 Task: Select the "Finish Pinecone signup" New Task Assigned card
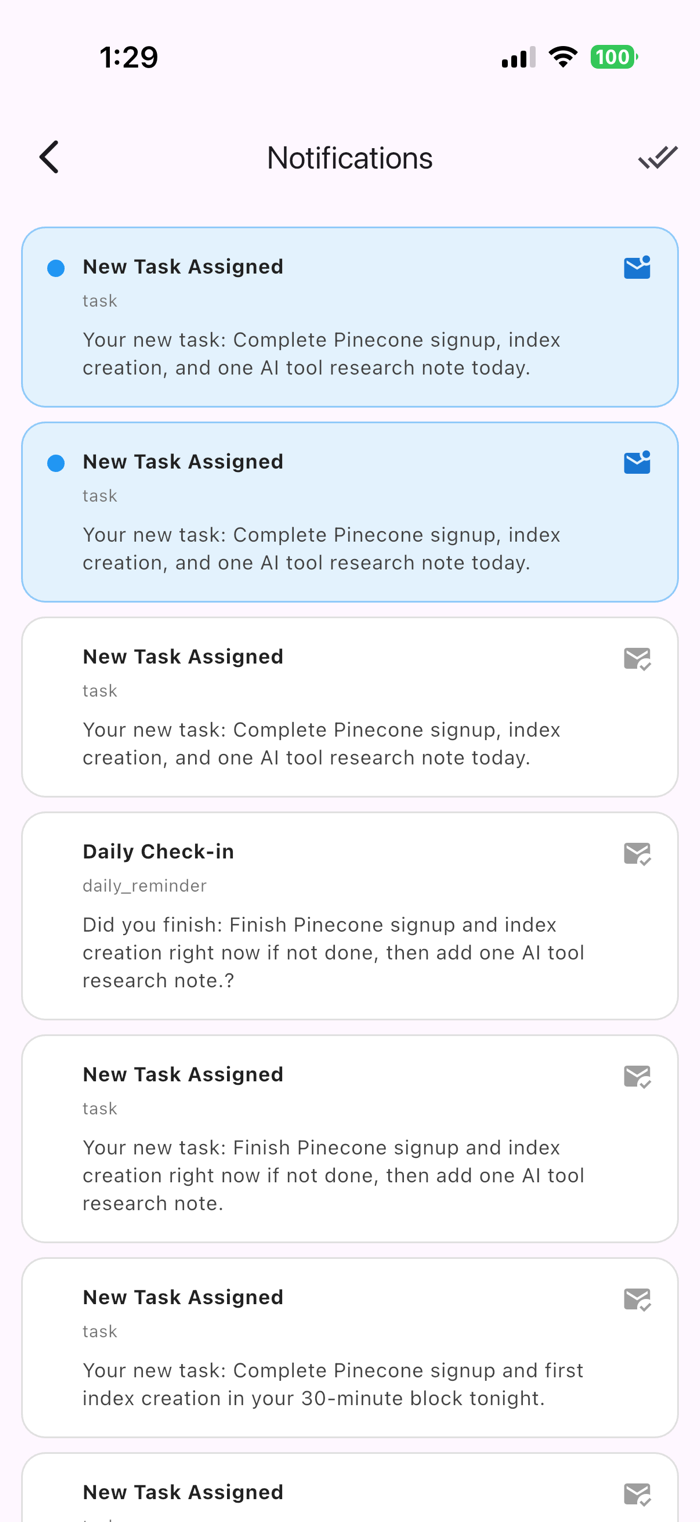click(350, 1140)
